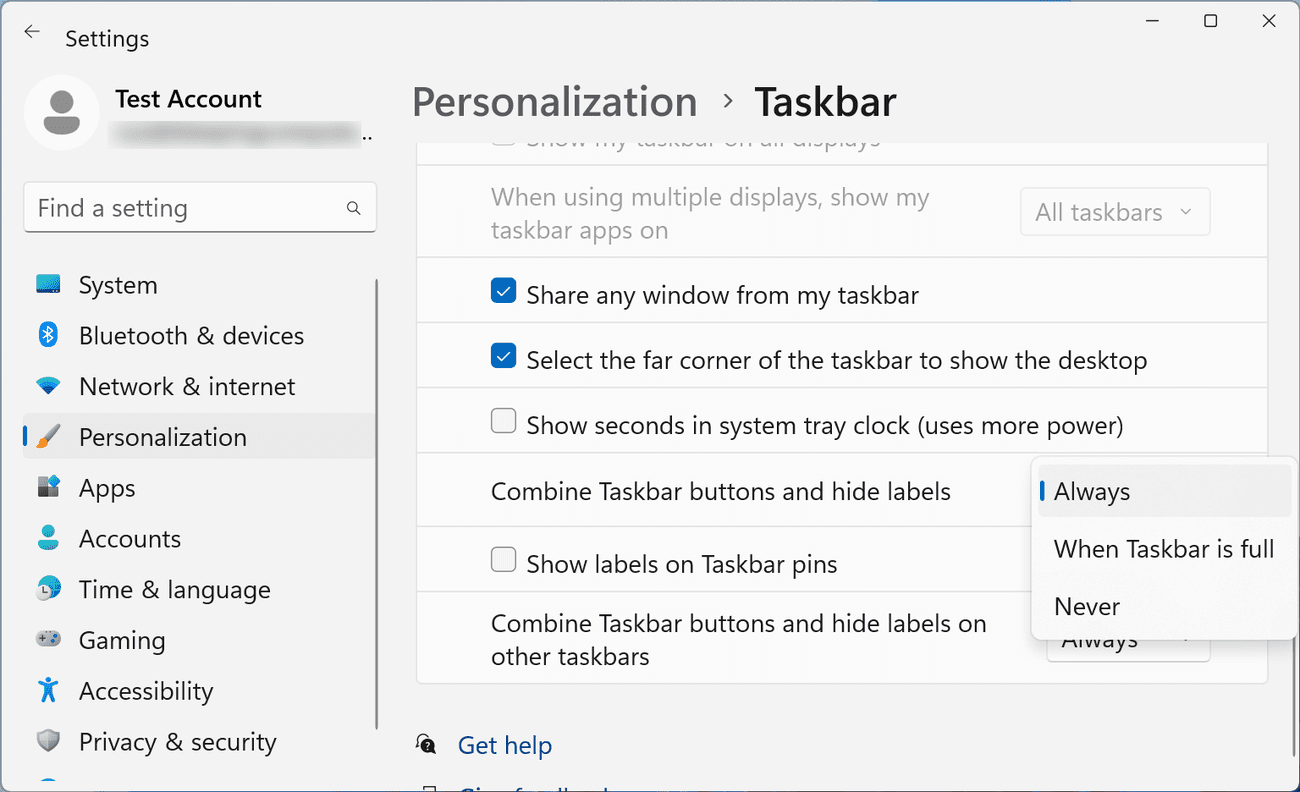Select 'Never' from the combine dropdown list
Screen dimensions: 1300x792
click(x=1087, y=606)
